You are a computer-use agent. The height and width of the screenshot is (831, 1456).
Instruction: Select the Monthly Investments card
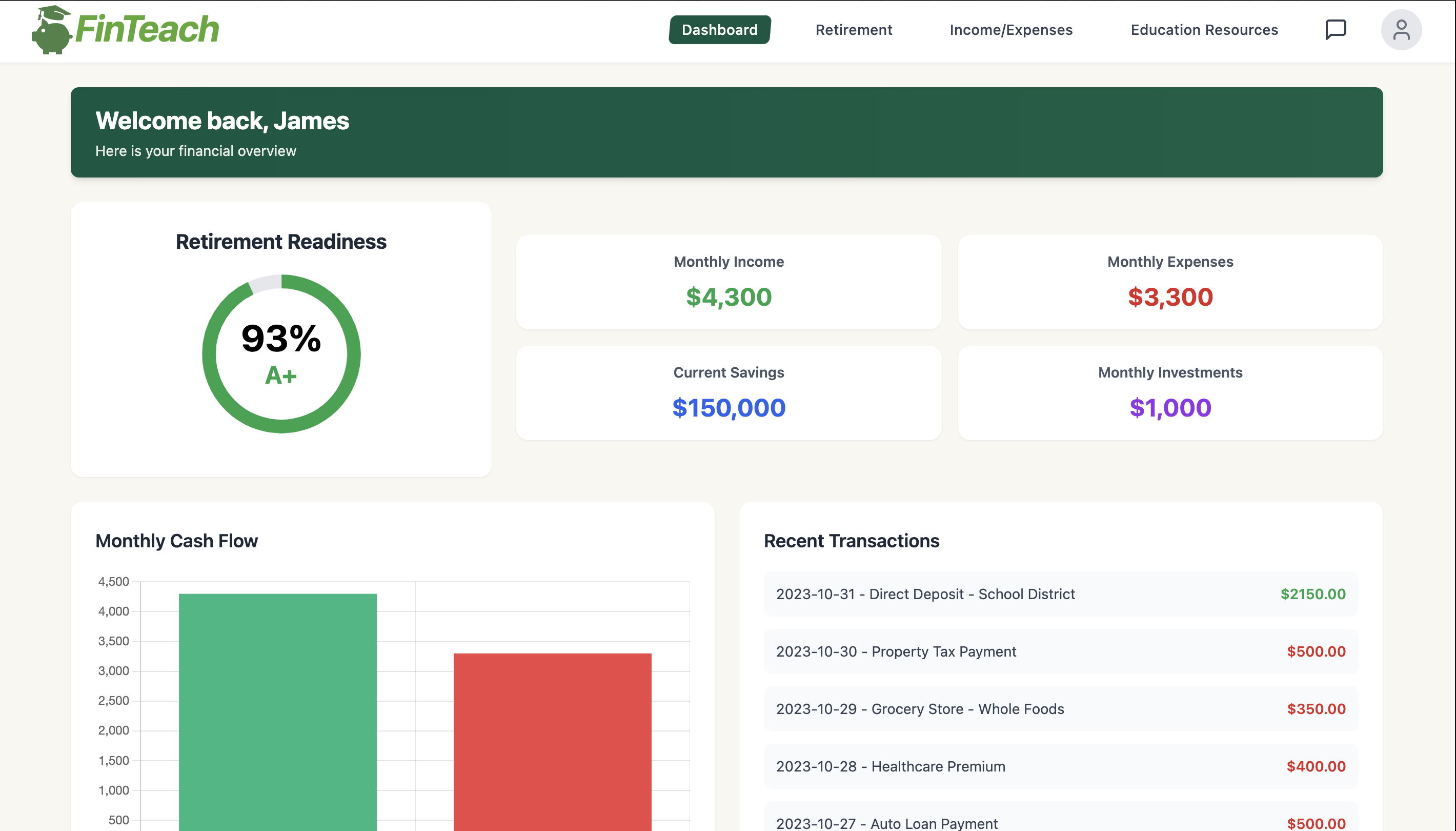coord(1170,392)
